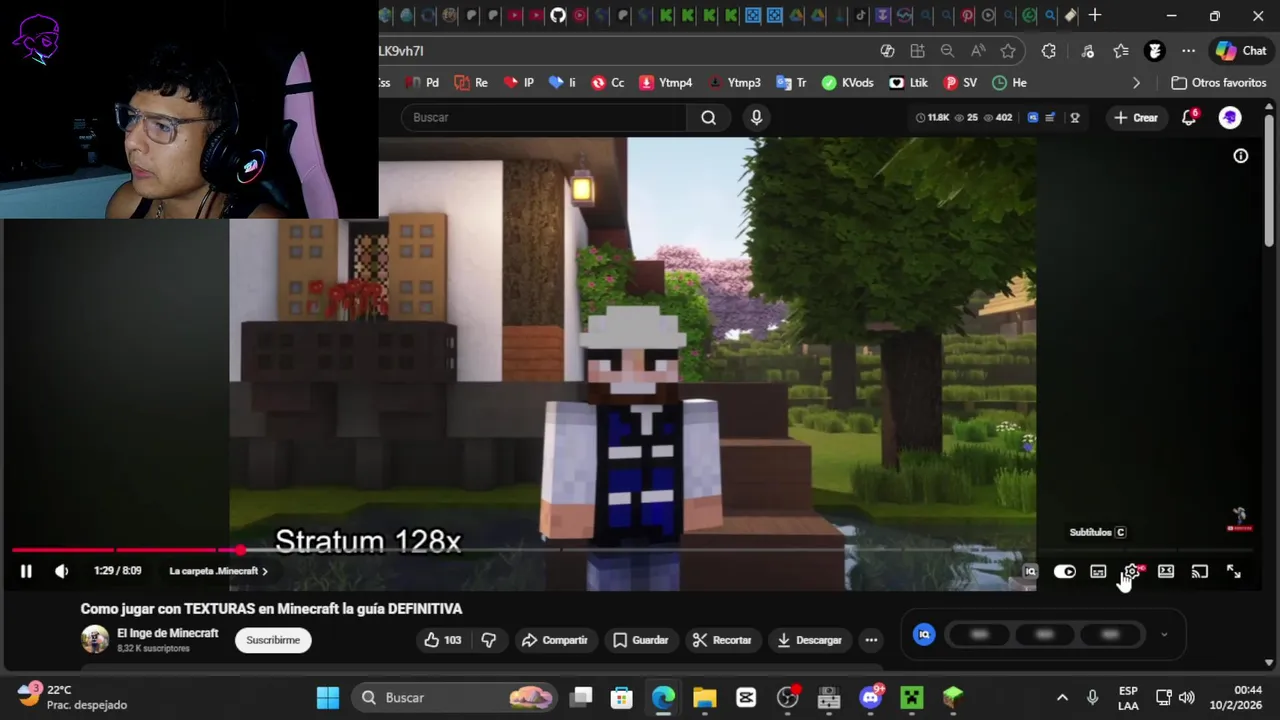
Task: Cast video to another device
Action: click(x=1200, y=571)
